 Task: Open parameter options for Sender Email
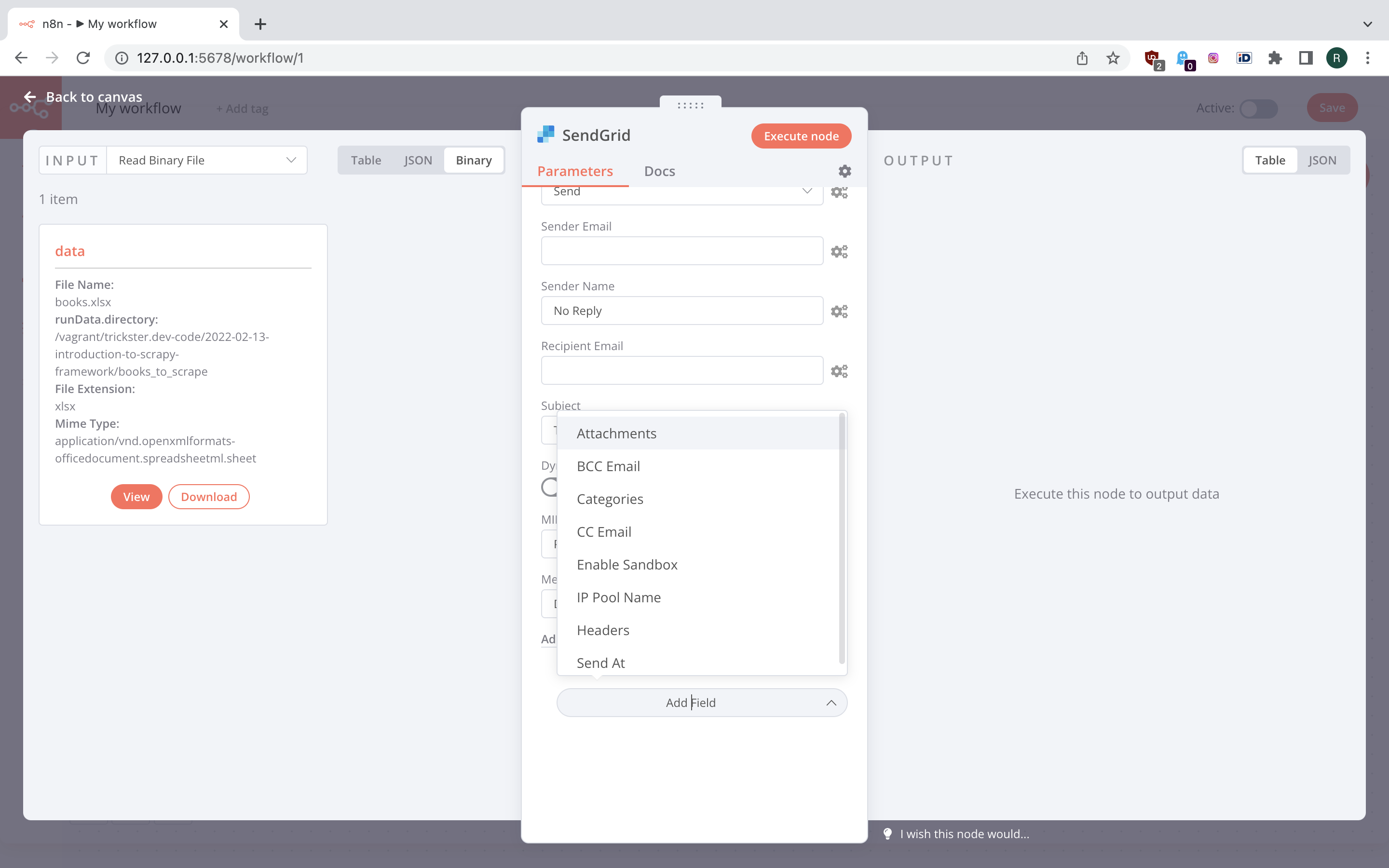click(x=839, y=251)
